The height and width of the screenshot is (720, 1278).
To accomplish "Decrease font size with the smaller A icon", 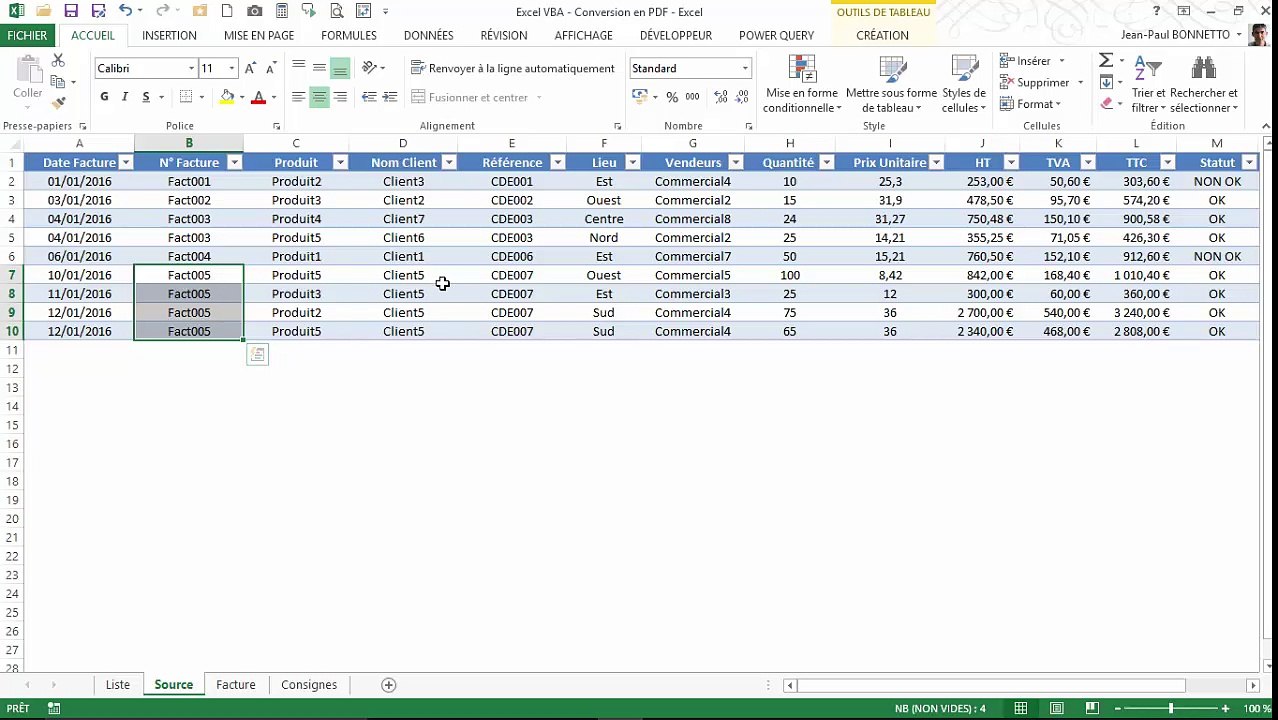I will (270, 68).
